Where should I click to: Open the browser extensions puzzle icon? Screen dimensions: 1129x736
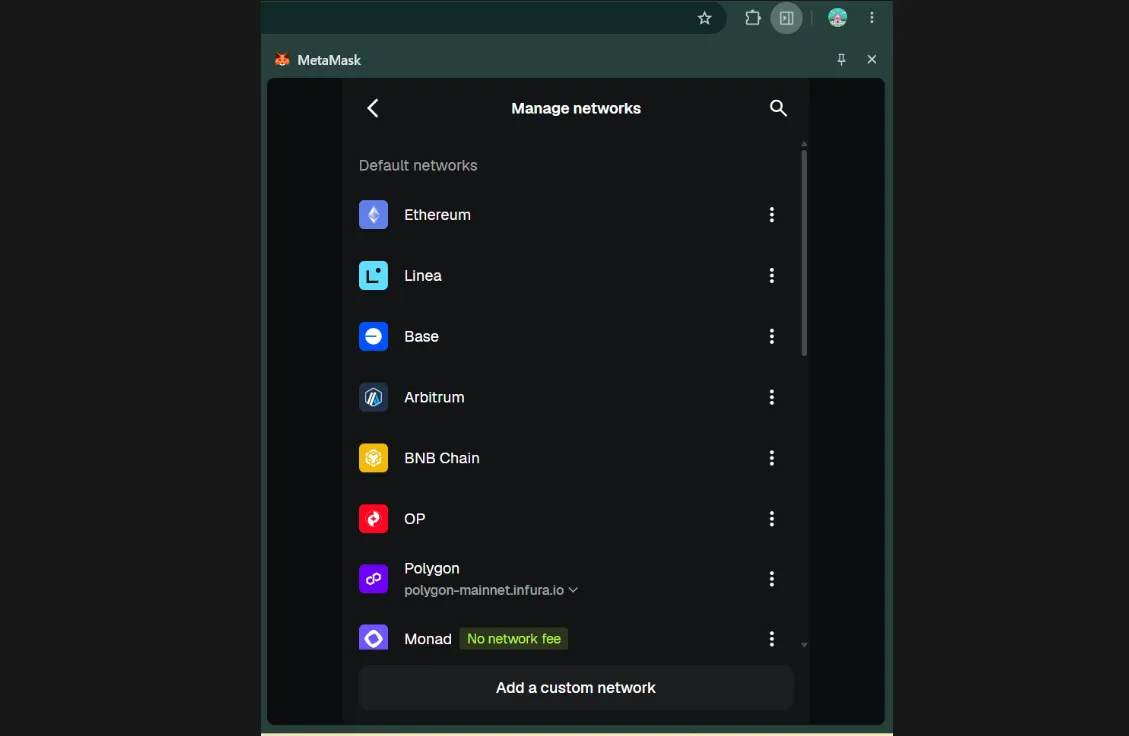tap(752, 18)
